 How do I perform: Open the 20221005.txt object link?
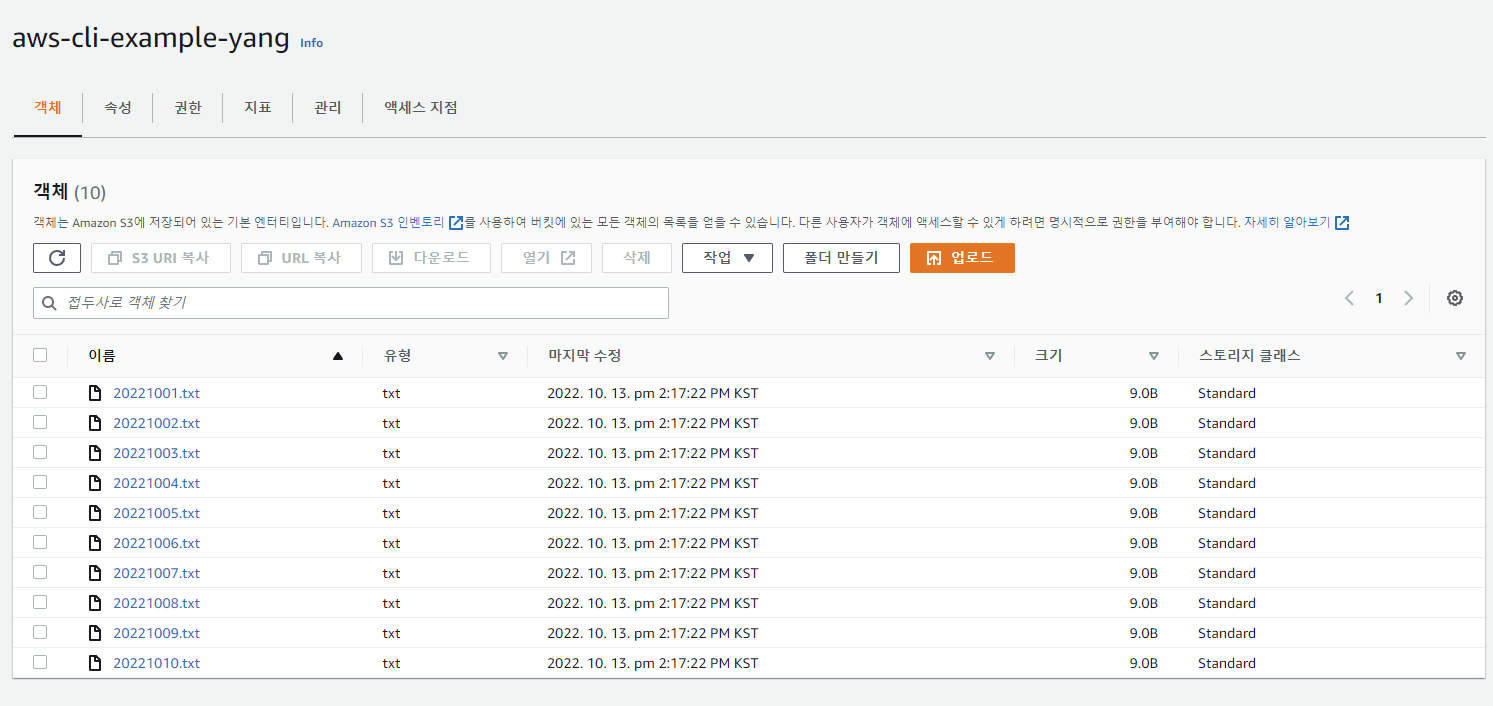click(x=156, y=513)
